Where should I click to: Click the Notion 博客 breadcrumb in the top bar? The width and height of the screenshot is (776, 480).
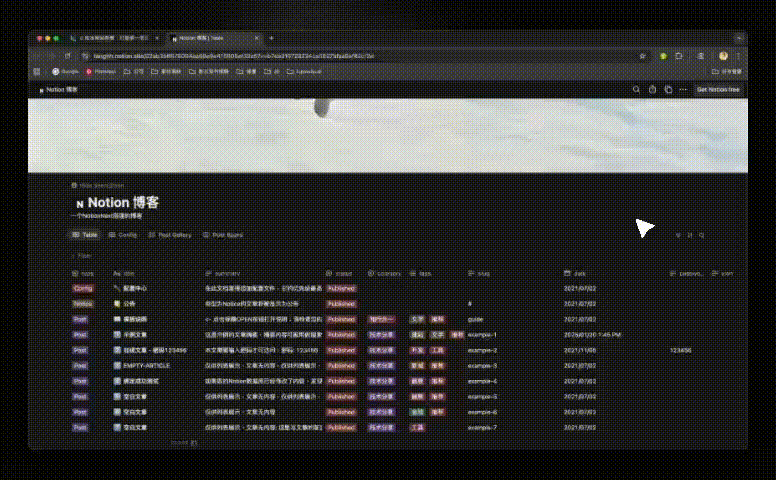click(x=58, y=90)
